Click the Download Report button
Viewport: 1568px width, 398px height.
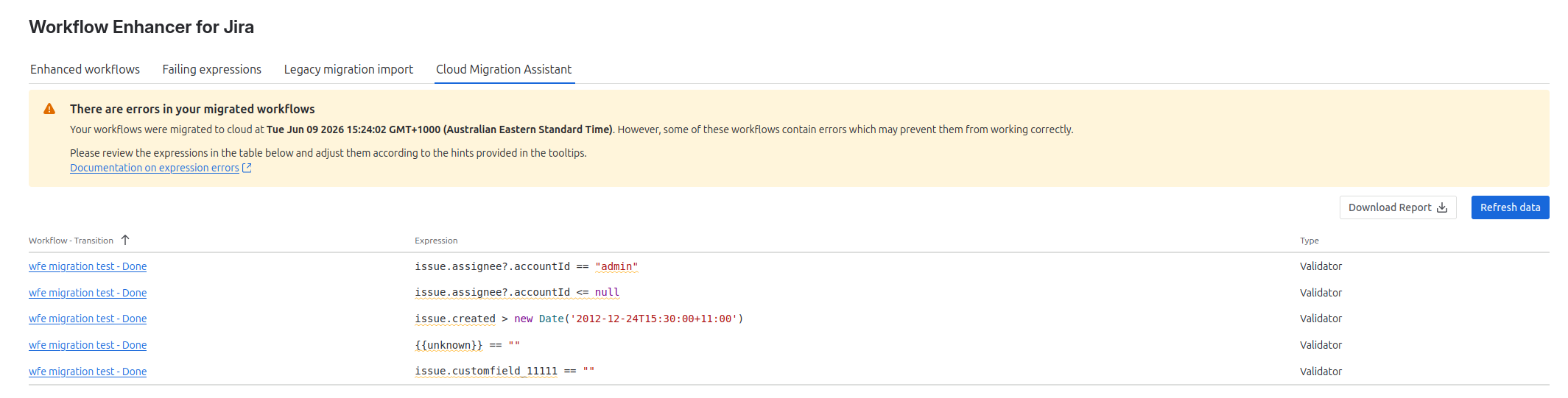[x=1398, y=207]
